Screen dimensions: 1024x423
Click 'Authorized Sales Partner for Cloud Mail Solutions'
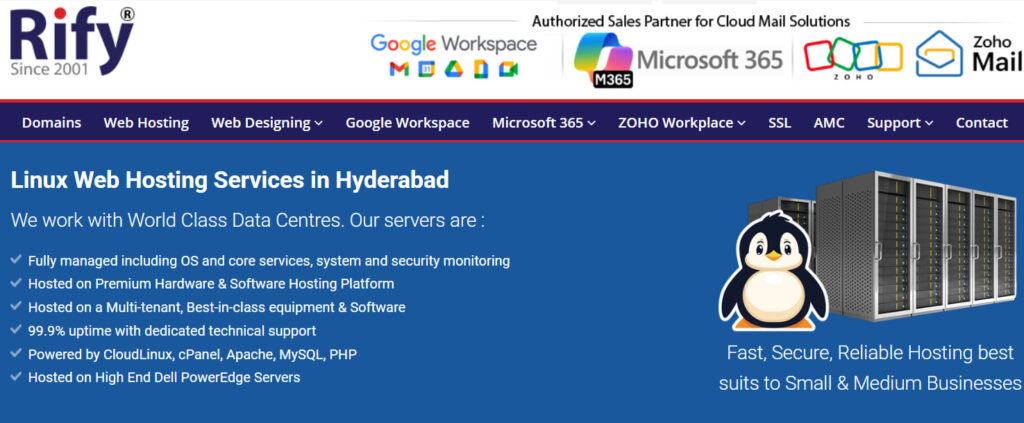(691, 21)
